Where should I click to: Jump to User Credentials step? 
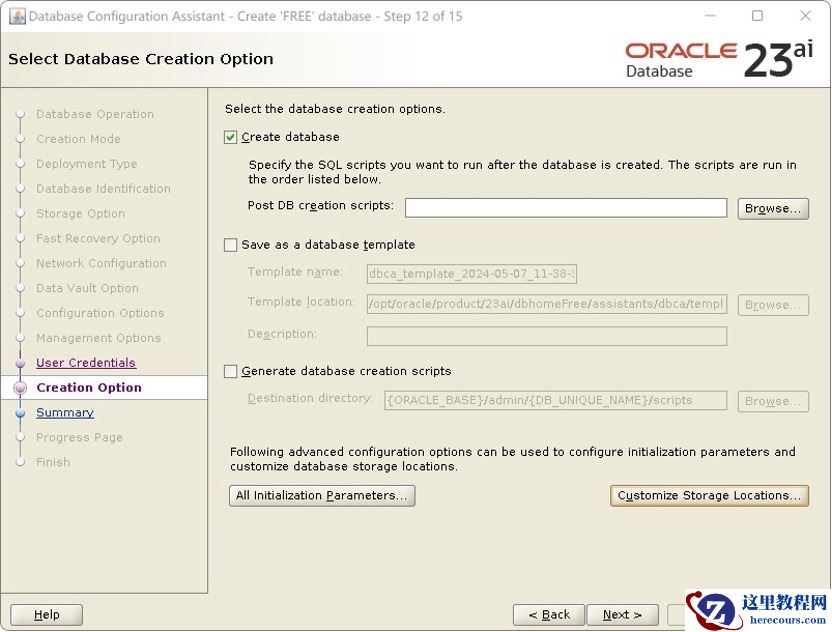coord(86,363)
